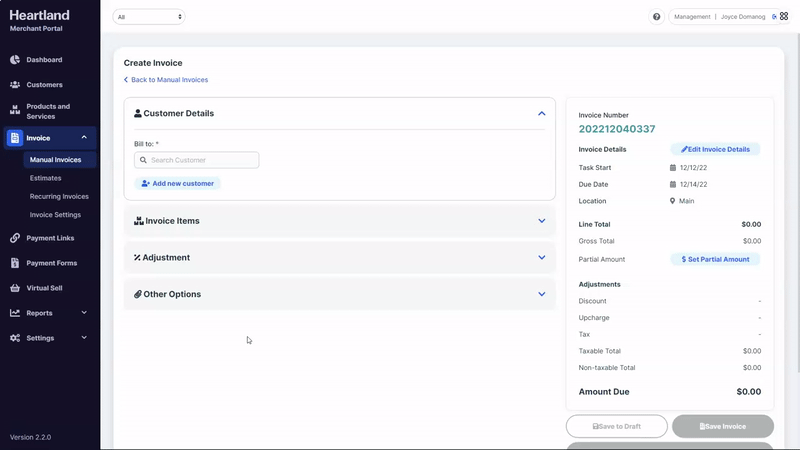The width and height of the screenshot is (800, 450).
Task: Click the Dashboard icon in sidebar
Action: coord(15,60)
